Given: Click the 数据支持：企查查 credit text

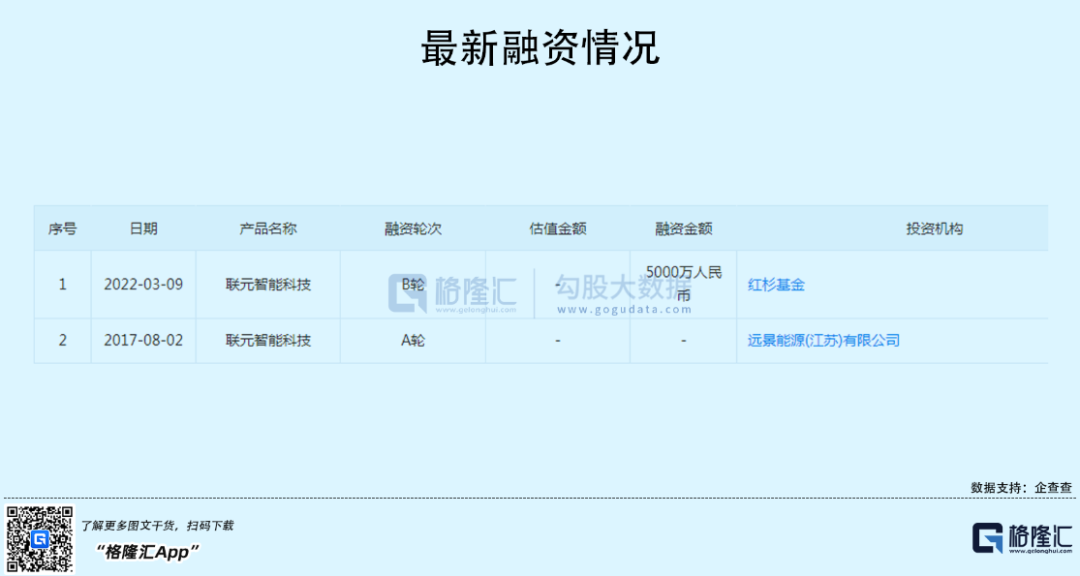Looking at the screenshot, I should (x=1021, y=488).
